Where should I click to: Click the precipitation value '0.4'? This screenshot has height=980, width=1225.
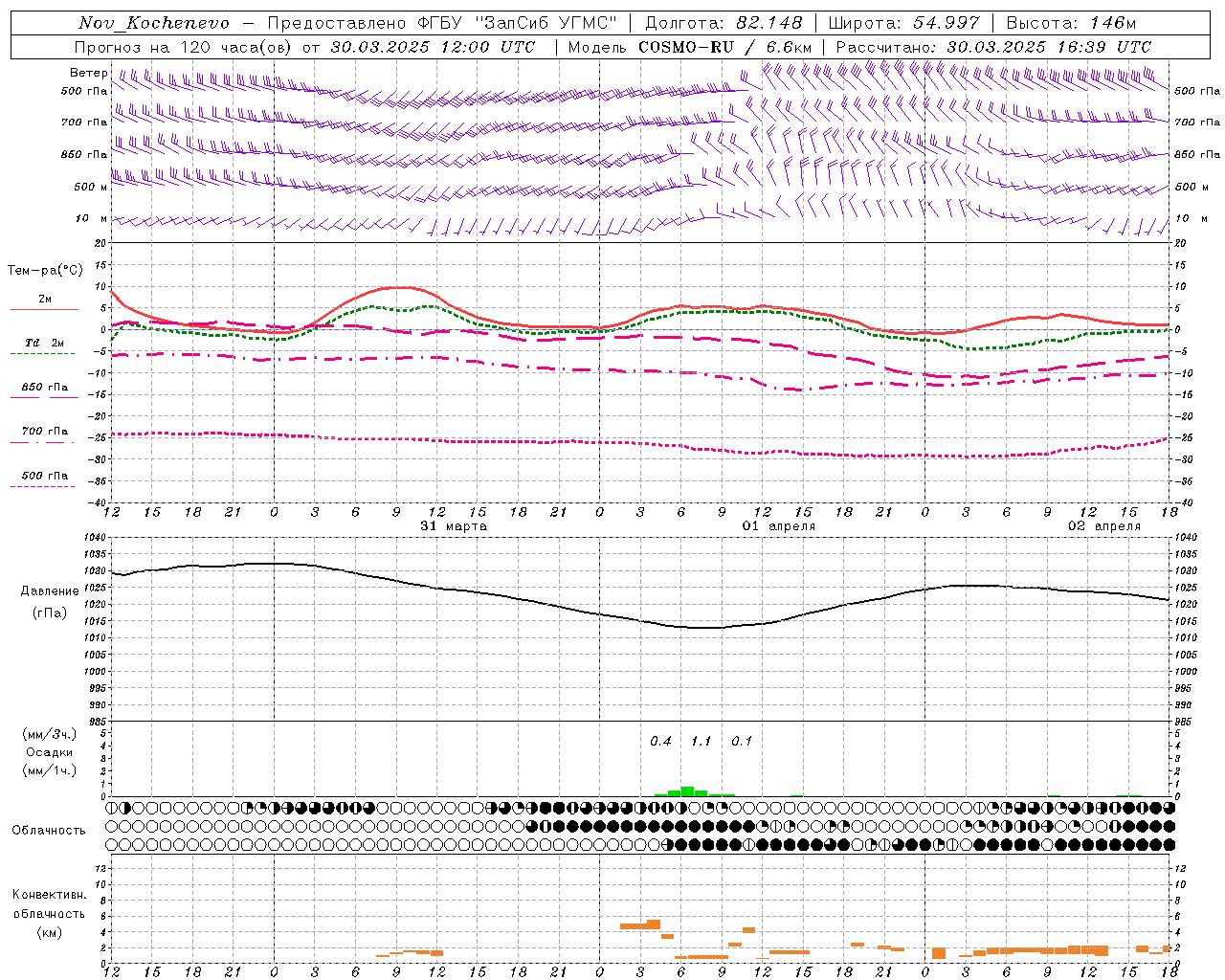coord(660,742)
